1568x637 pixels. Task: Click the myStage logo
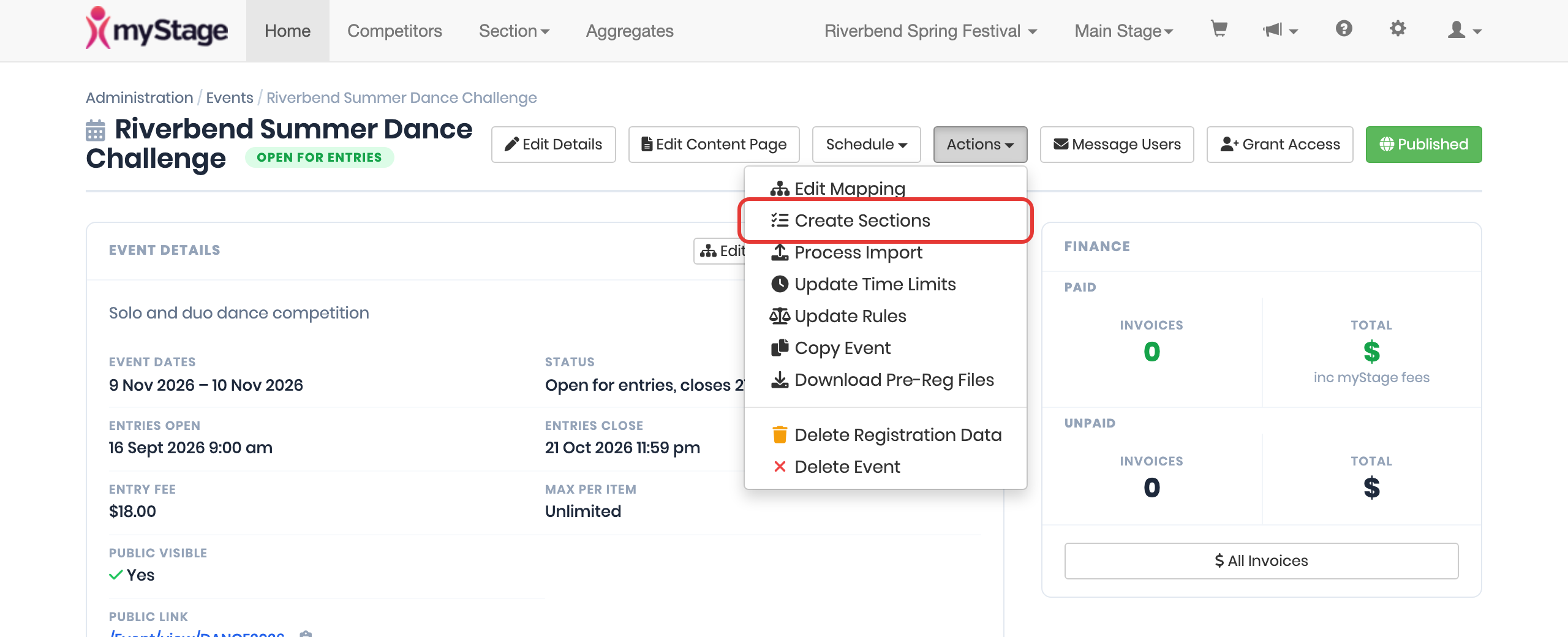[x=157, y=28]
